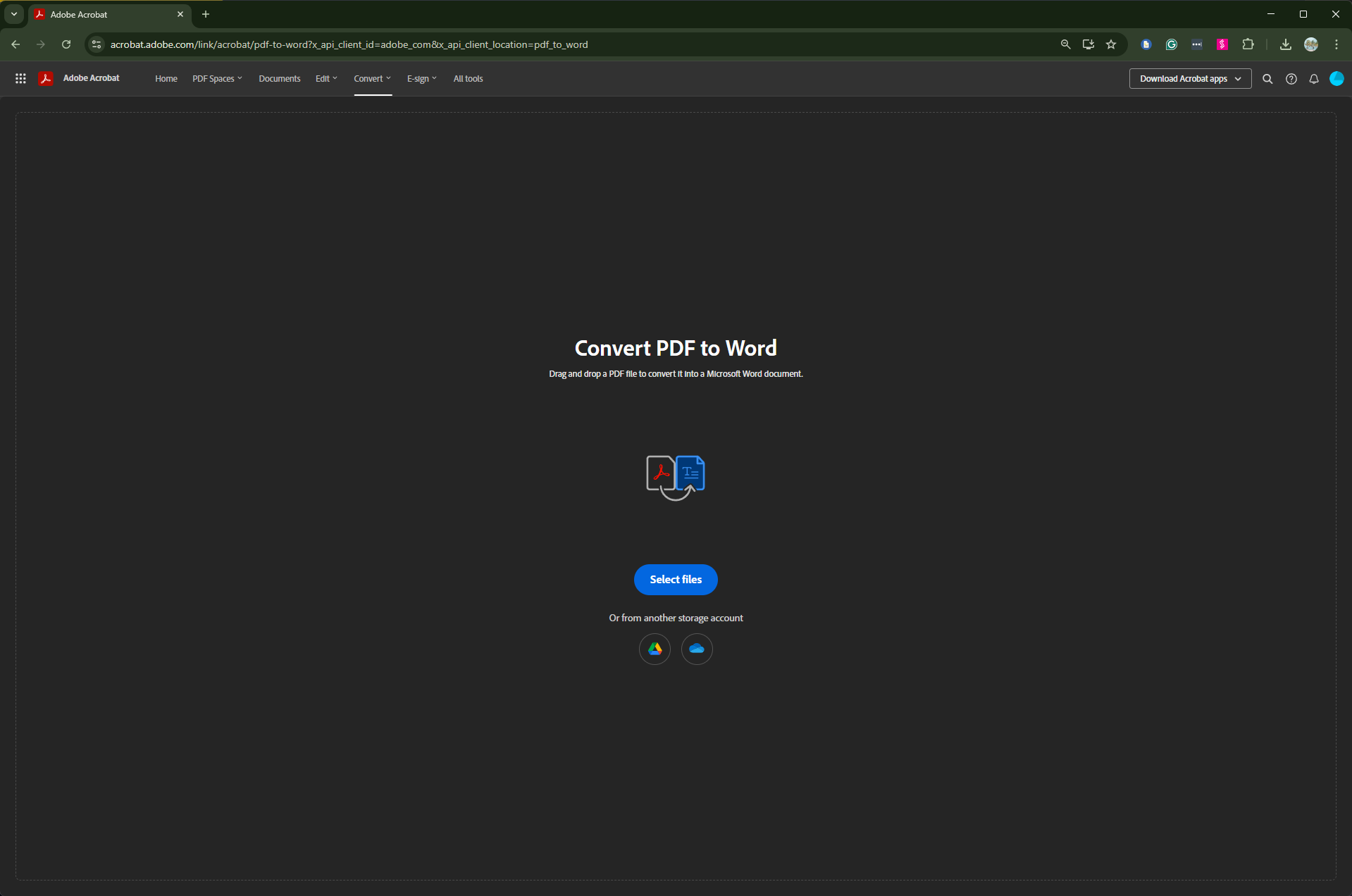This screenshot has height=896, width=1352.
Task: View site information icon in address bar
Action: pyautogui.click(x=97, y=44)
